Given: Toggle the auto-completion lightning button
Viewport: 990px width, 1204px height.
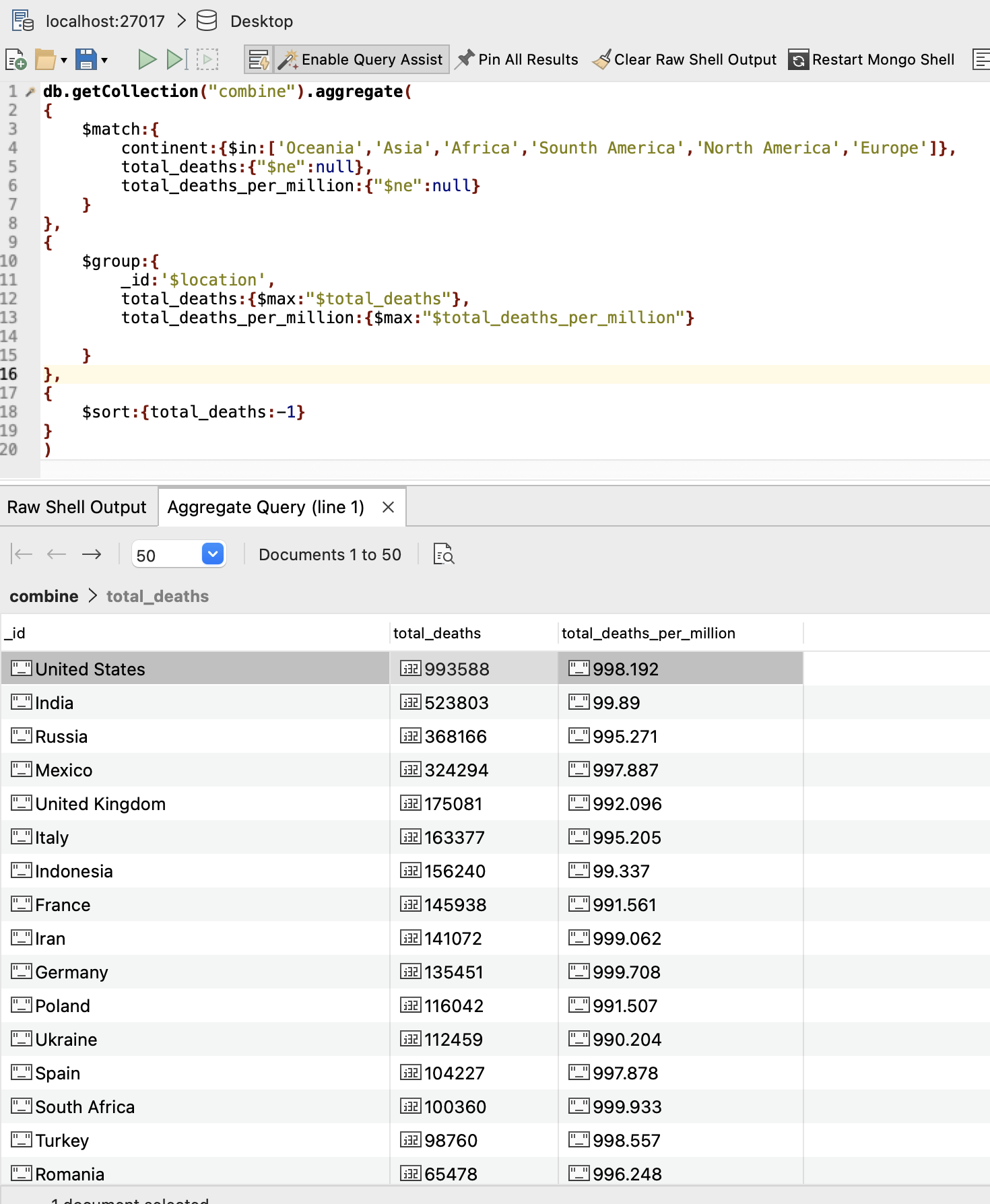Looking at the screenshot, I should click(259, 60).
